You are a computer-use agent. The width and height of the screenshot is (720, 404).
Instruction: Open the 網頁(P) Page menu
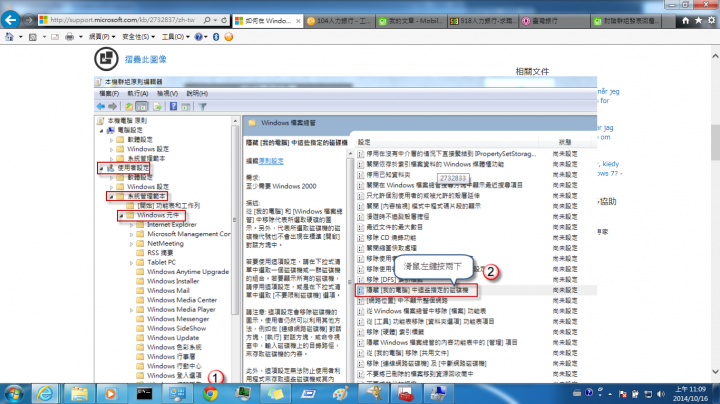[101, 37]
